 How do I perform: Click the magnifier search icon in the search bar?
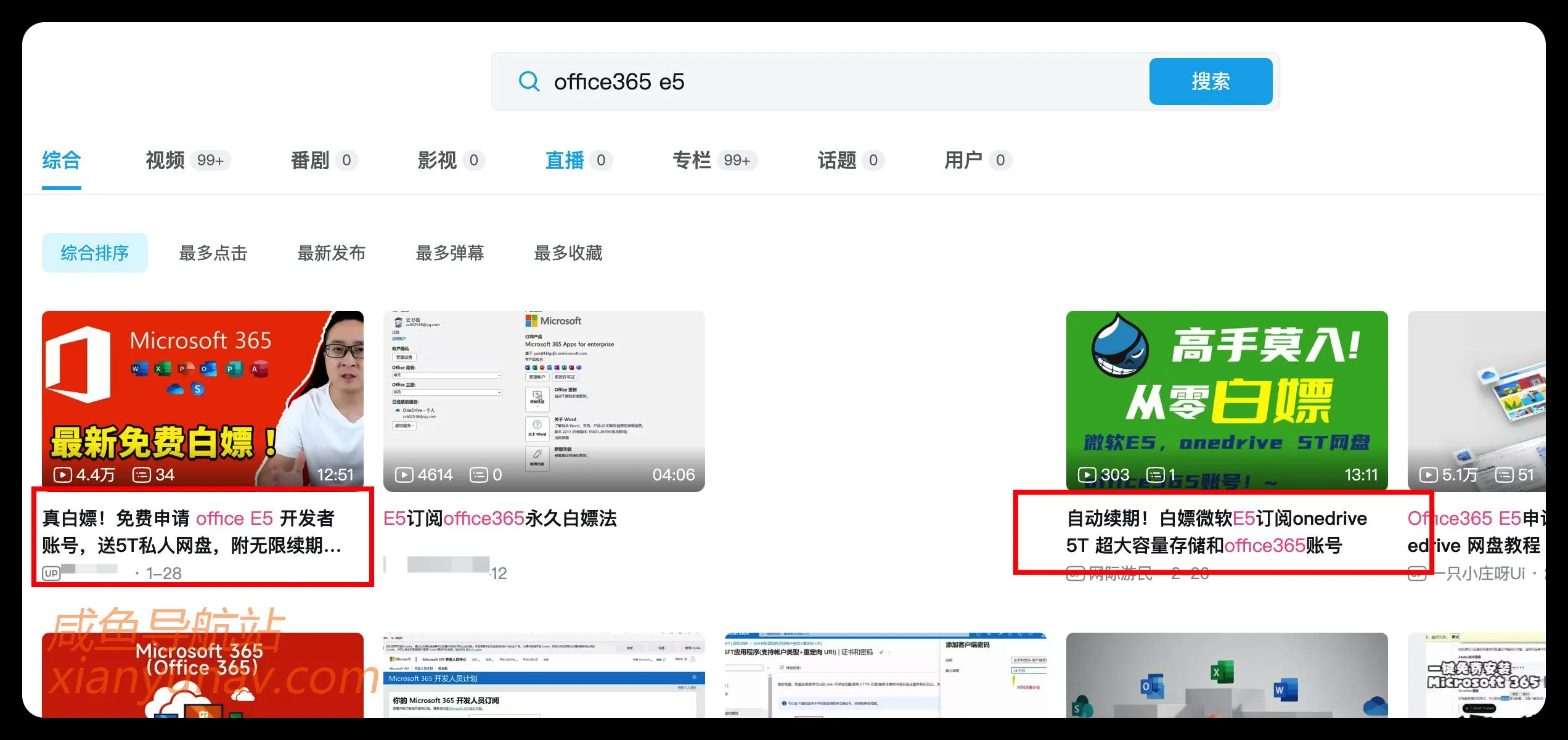click(529, 81)
